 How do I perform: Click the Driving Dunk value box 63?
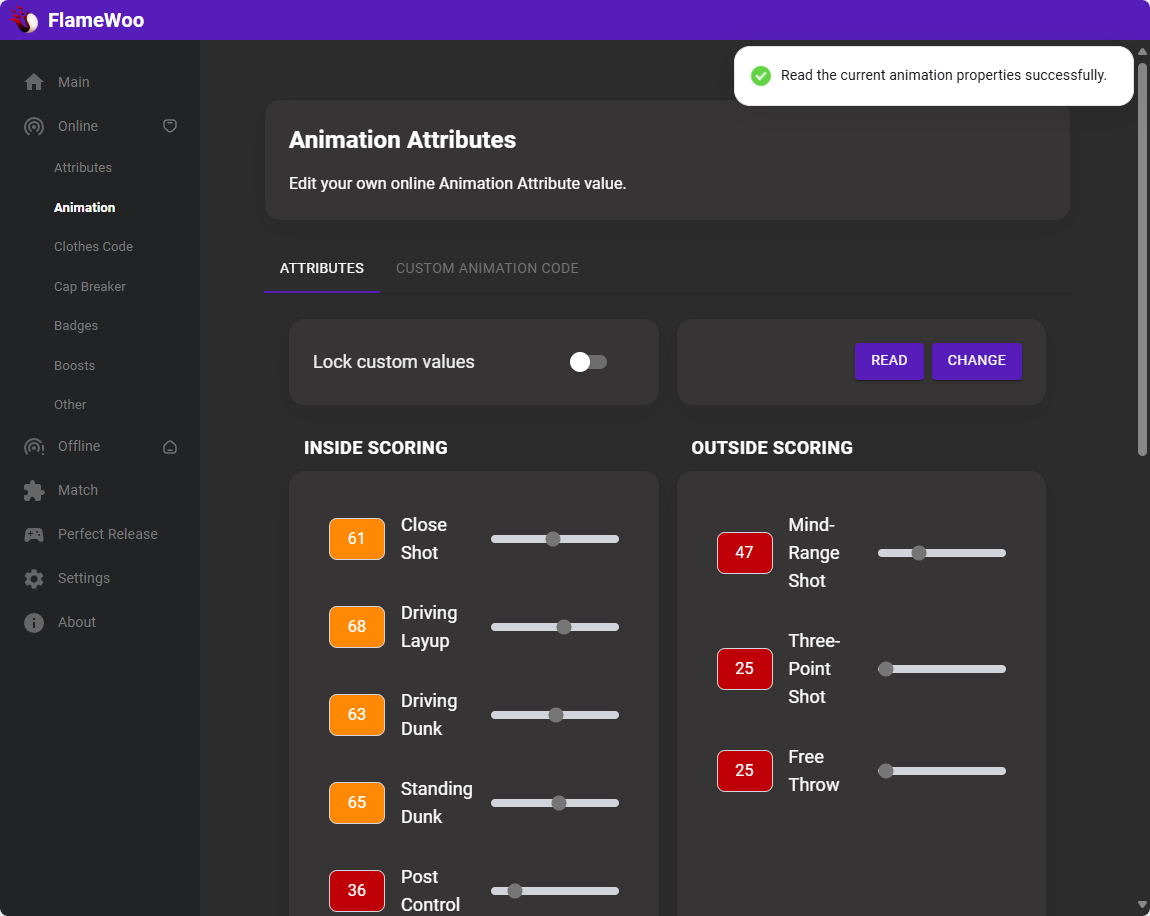356,715
